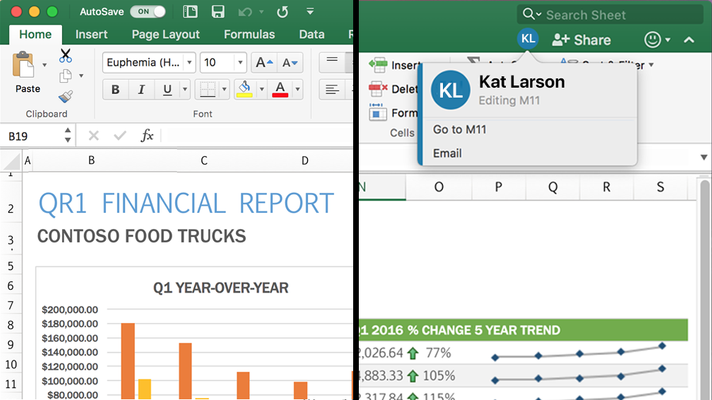Click the top align icon
Image resolution: width=712 pixels, height=400 pixels.
point(332,62)
